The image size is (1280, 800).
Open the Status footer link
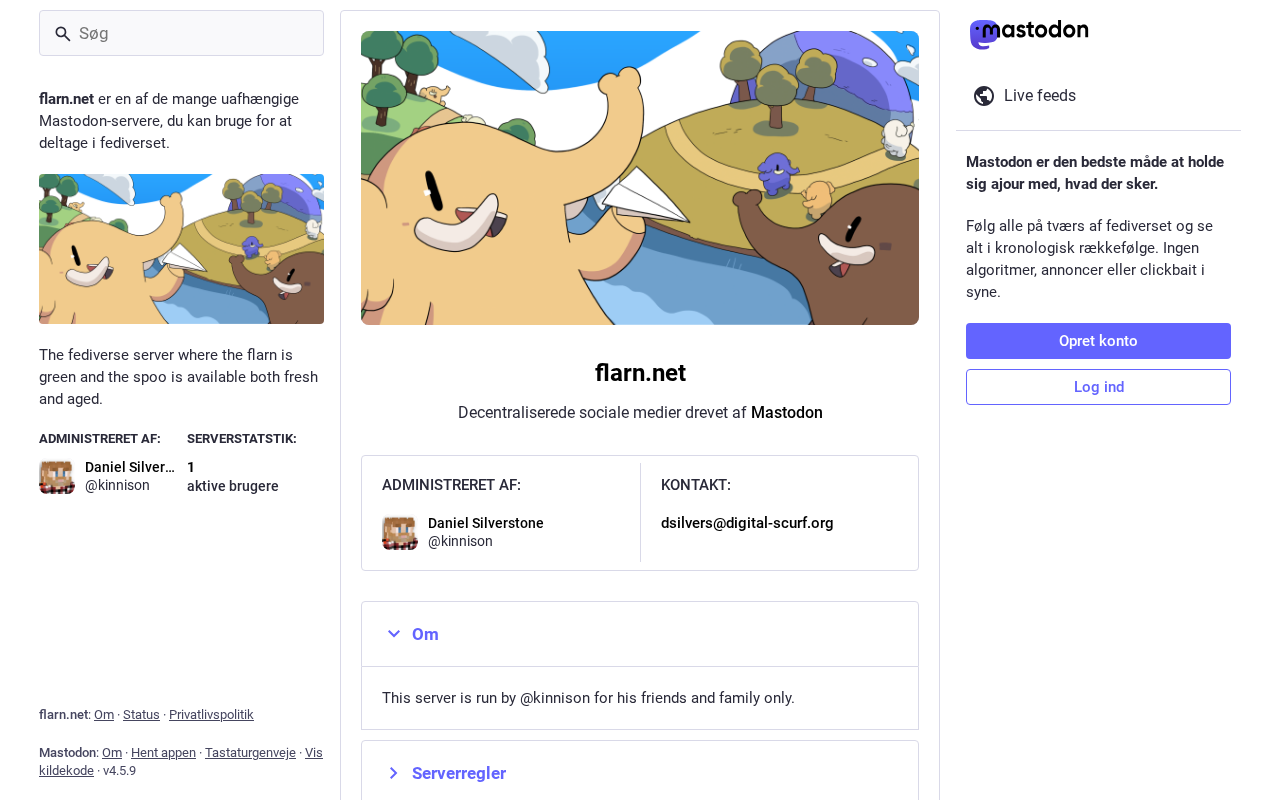tap(141, 715)
